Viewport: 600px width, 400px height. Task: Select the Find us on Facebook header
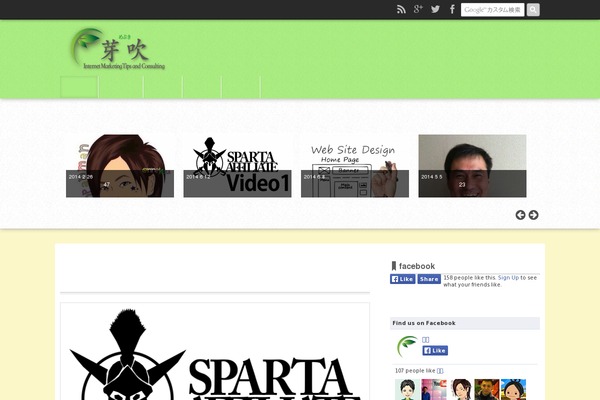coord(465,323)
